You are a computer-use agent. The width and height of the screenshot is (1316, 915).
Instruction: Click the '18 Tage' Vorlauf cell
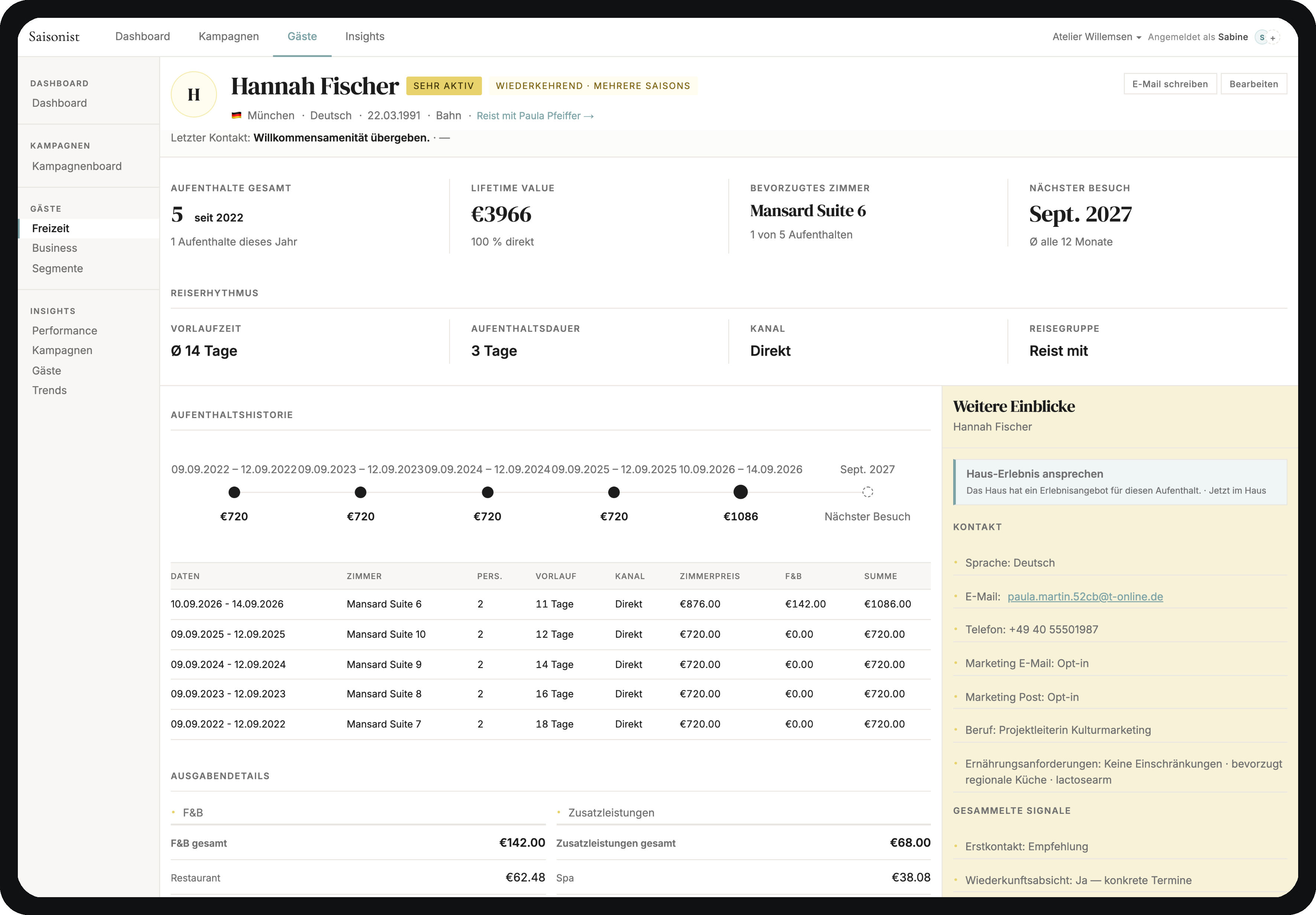pyautogui.click(x=555, y=724)
